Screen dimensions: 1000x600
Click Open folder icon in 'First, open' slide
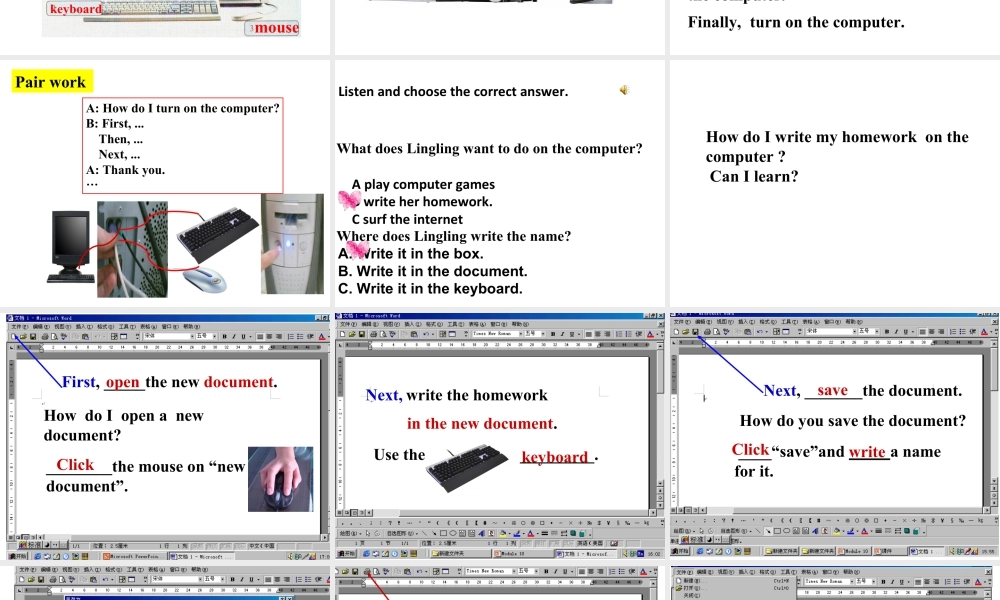tap(21, 336)
